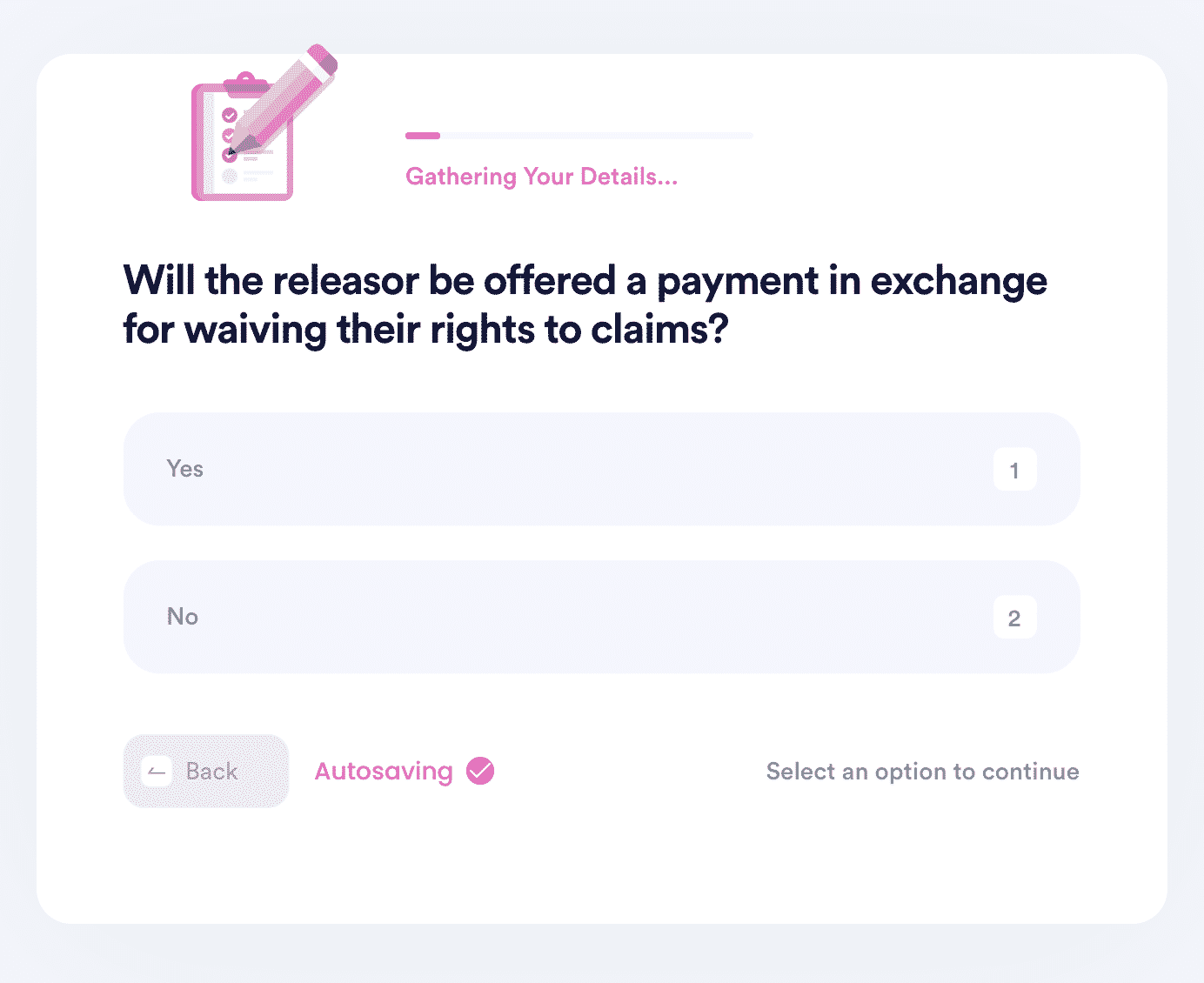Screen dimensions: 1204x983
Task: Click the Autosaving label
Action: point(384,772)
